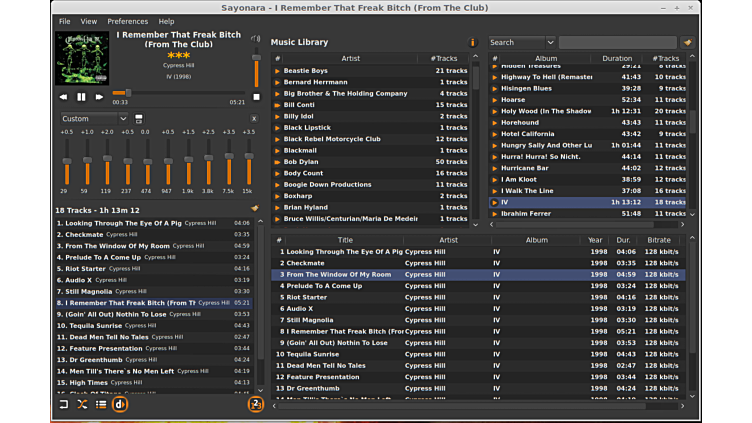
Task: Close the equalizer panel
Action: (x=253, y=119)
